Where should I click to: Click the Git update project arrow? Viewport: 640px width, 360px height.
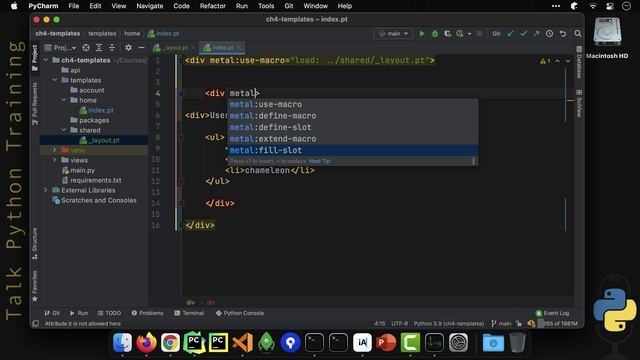click(510, 34)
